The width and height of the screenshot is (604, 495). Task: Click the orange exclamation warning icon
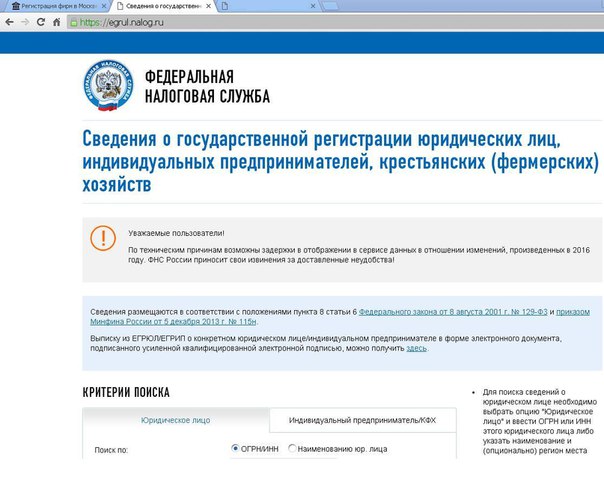(103, 238)
